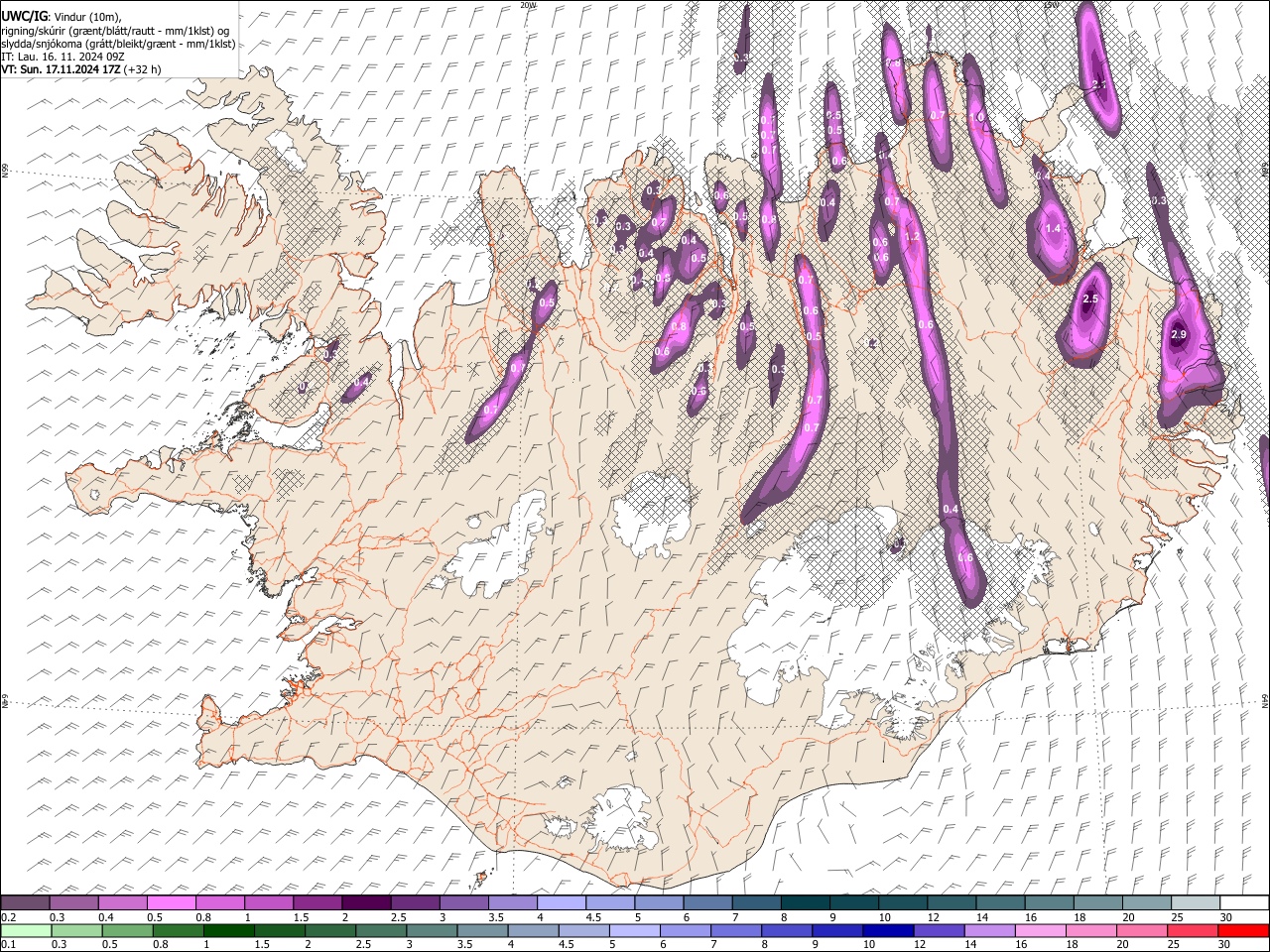Image resolution: width=1270 pixels, height=952 pixels.
Task: Click the 'VT: Sun. 17.11.2024 17Z' valid time
Action: click(x=62, y=69)
